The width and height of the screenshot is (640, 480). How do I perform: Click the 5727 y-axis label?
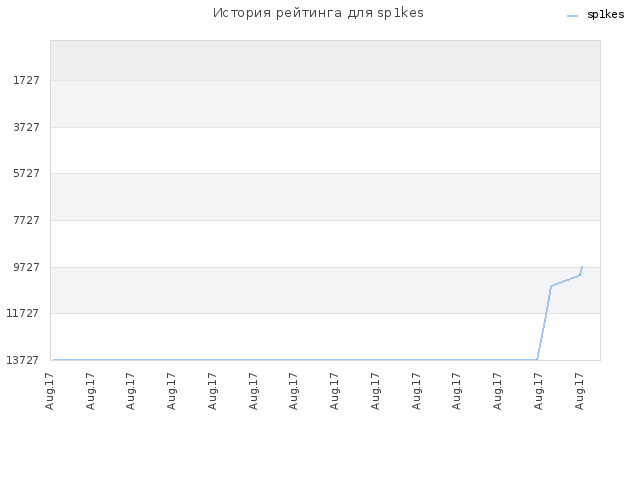click(x=27, y=173)
